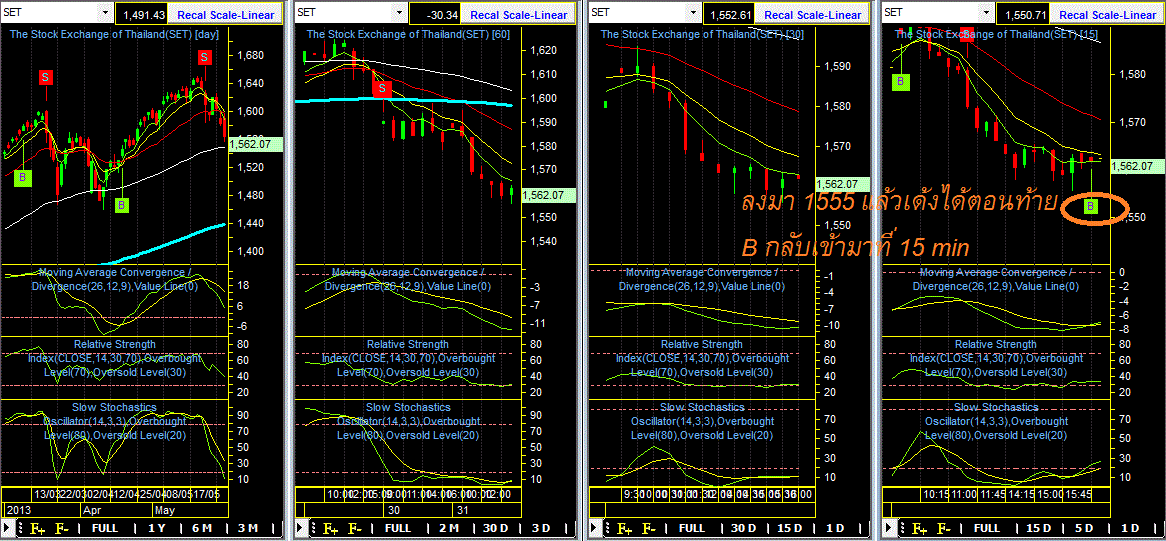
Task: Decrease font with F- in the day chart
Action: [x=60, y=529]
